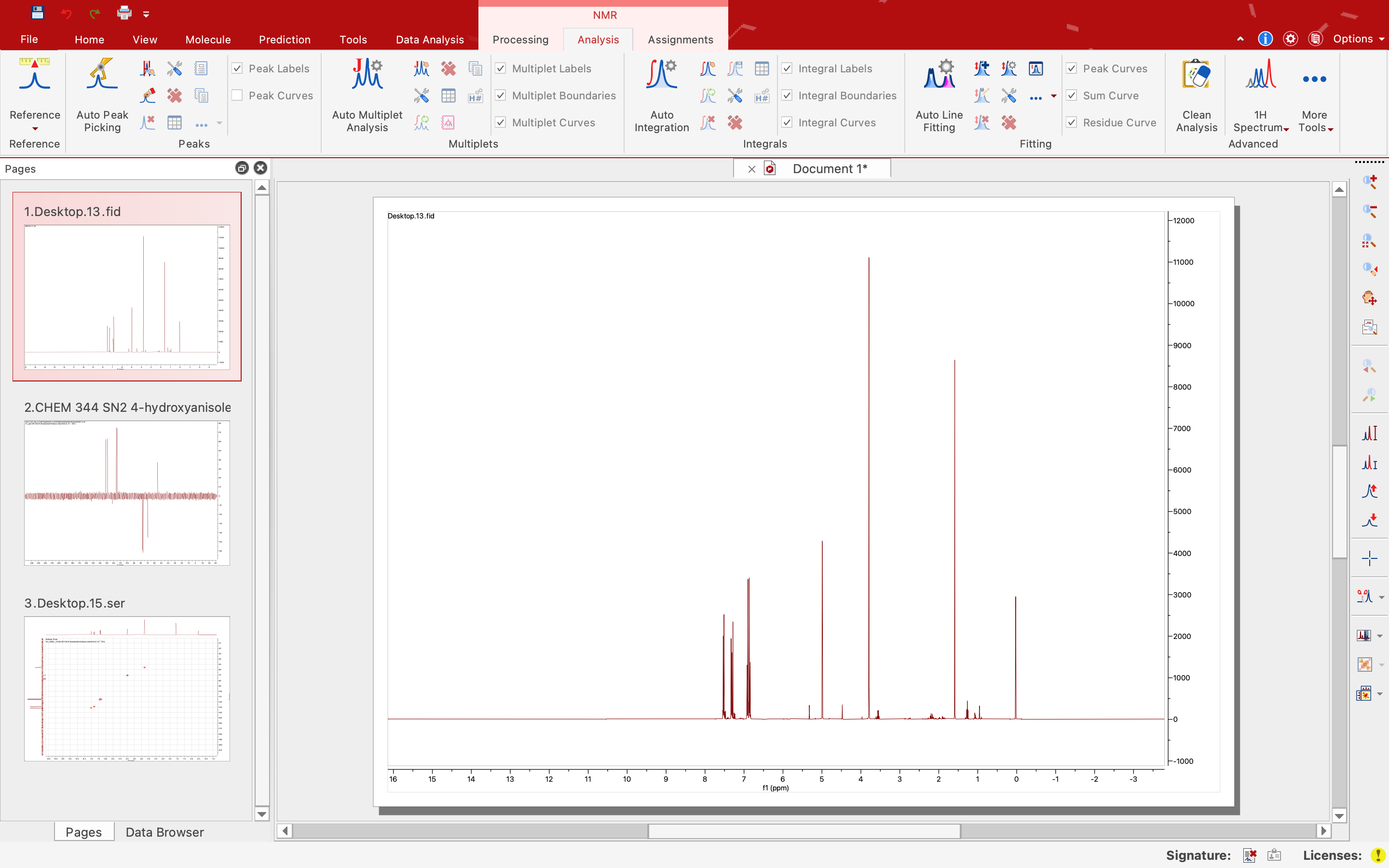The image size is (1389, 868).
Task: Select the Desktop.15.ser page thumbnail
Action: tap(127, 688)
